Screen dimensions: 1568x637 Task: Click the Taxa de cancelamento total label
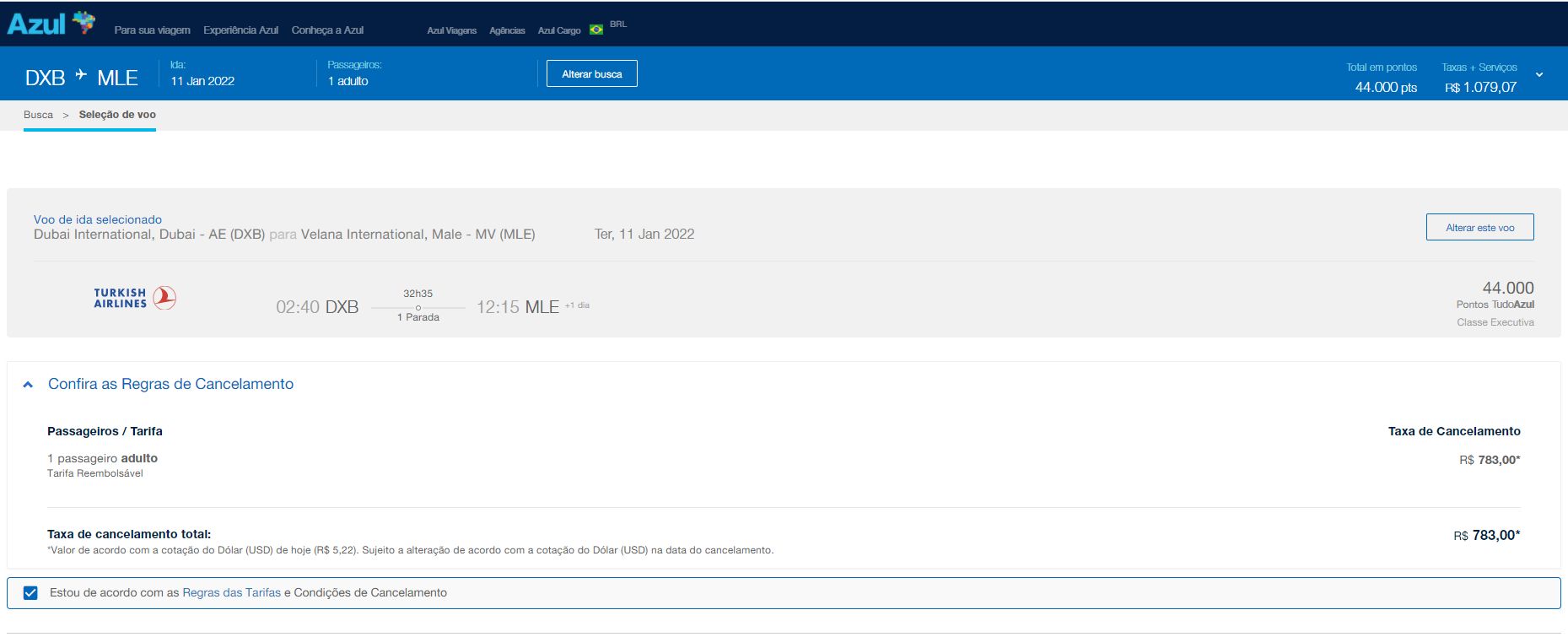point(129,534)
